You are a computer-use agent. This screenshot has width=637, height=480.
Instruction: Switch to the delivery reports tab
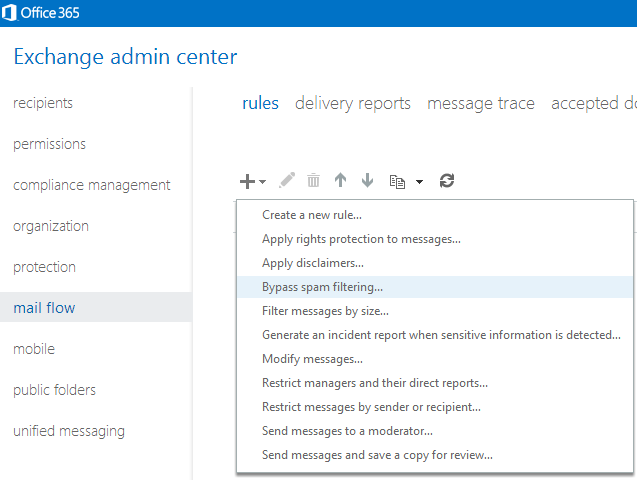(x=352, y=103)
